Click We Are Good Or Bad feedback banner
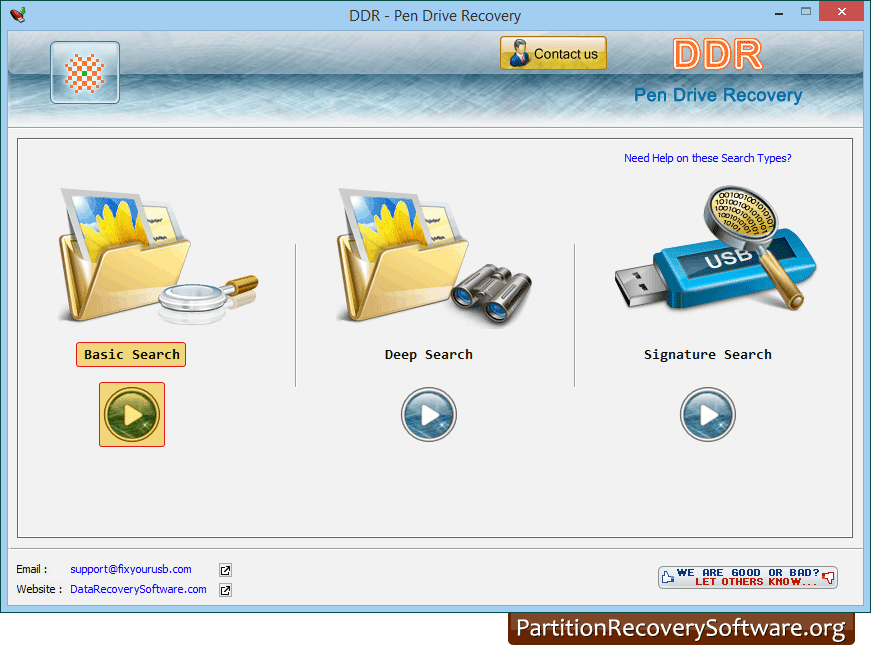The height and width of the screenshot is (645, 871). [x=748, y=577]
